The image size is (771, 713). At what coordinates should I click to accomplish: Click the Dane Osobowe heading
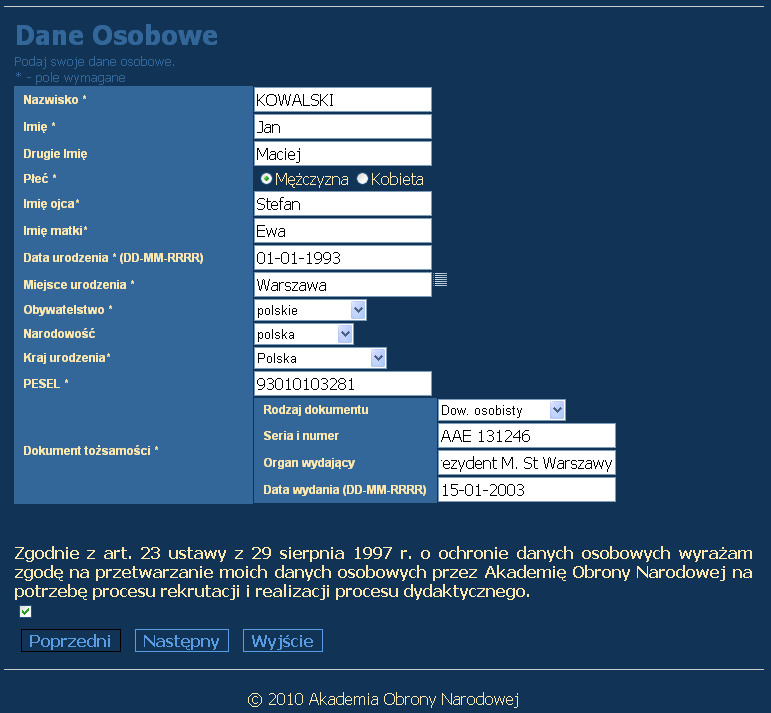[x=117, y=35]
